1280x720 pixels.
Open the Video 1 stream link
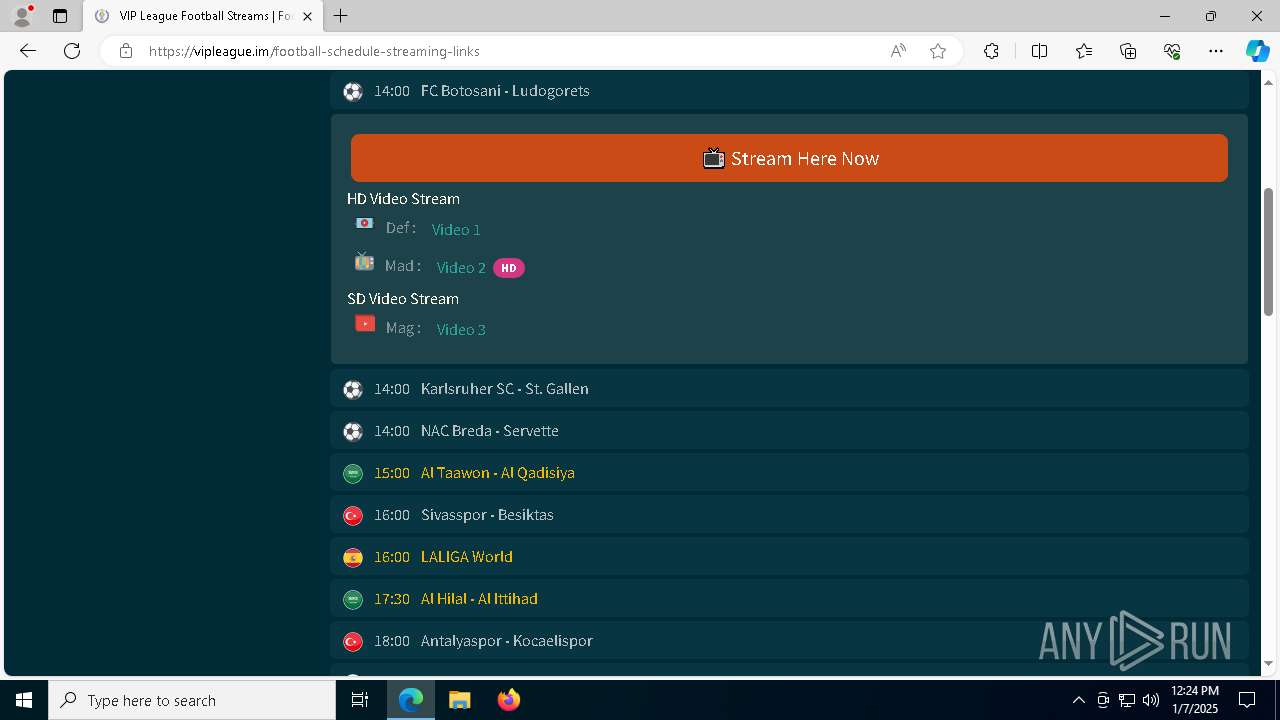click(x=456, y=230)
